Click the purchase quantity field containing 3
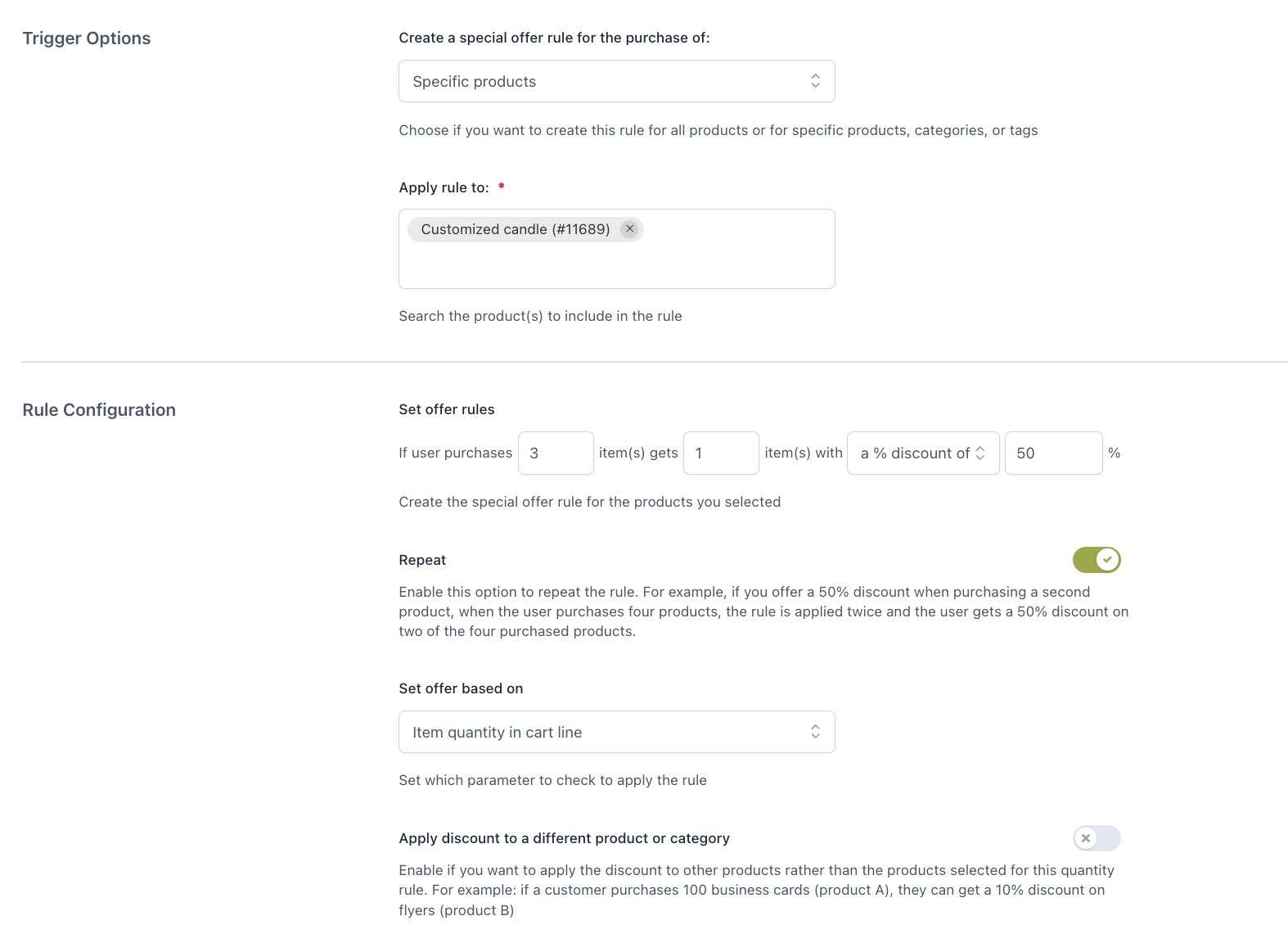 click(555, 453)
